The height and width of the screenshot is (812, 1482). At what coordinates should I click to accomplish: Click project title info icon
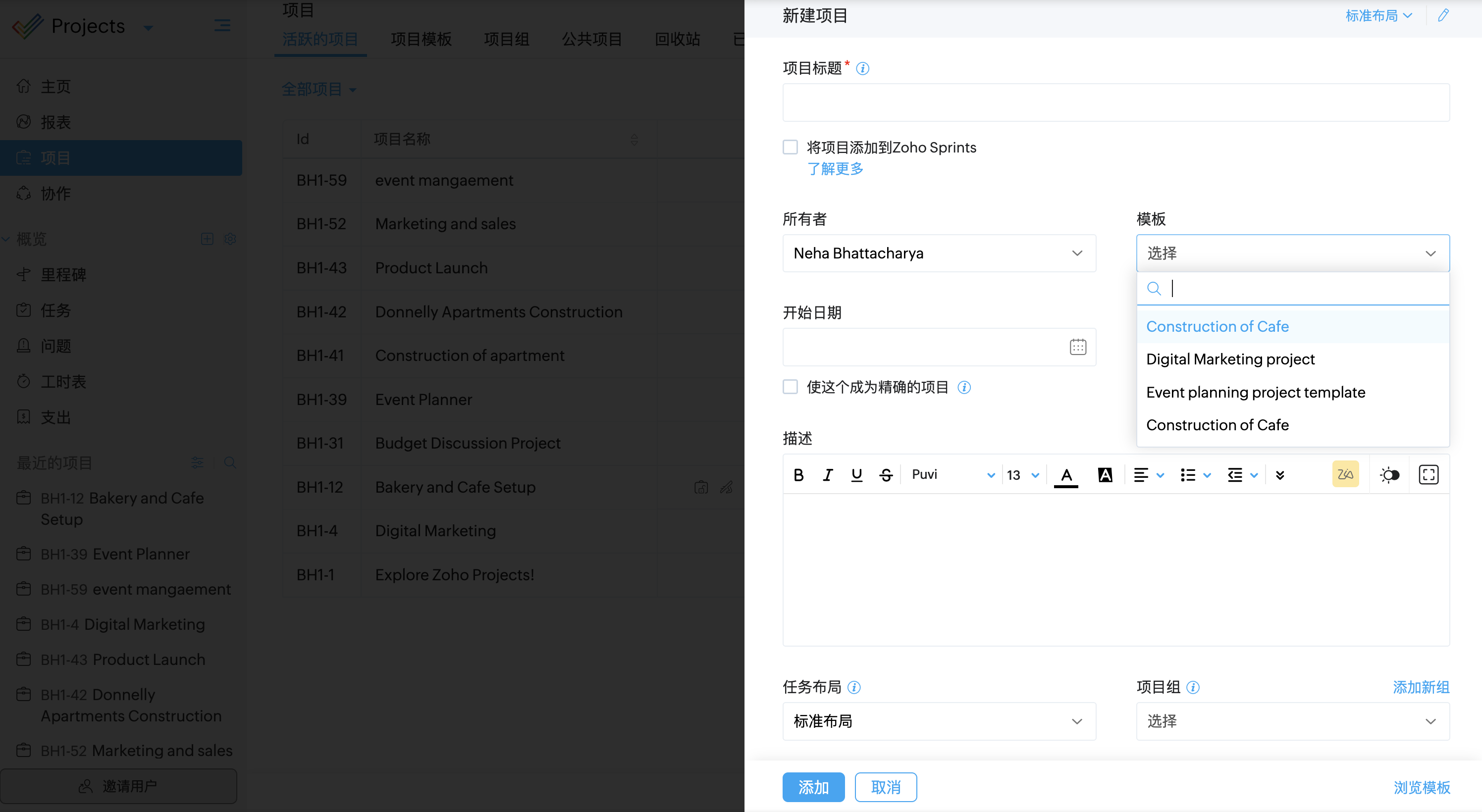(862, 69)
